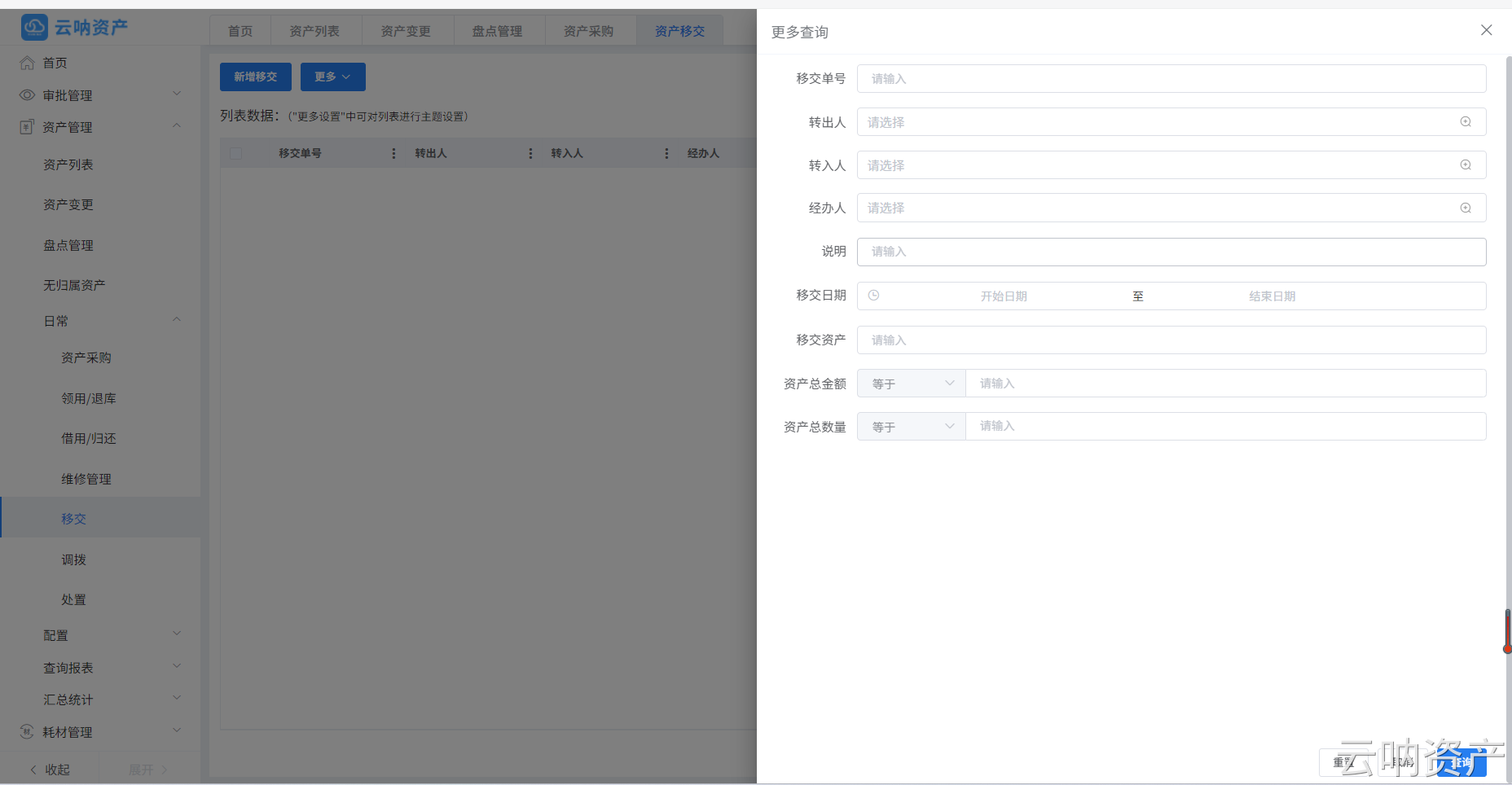Click 收起 at sidebar bottom
Image resolution: width=1512 pixels, height=785 pixels.
50,770
